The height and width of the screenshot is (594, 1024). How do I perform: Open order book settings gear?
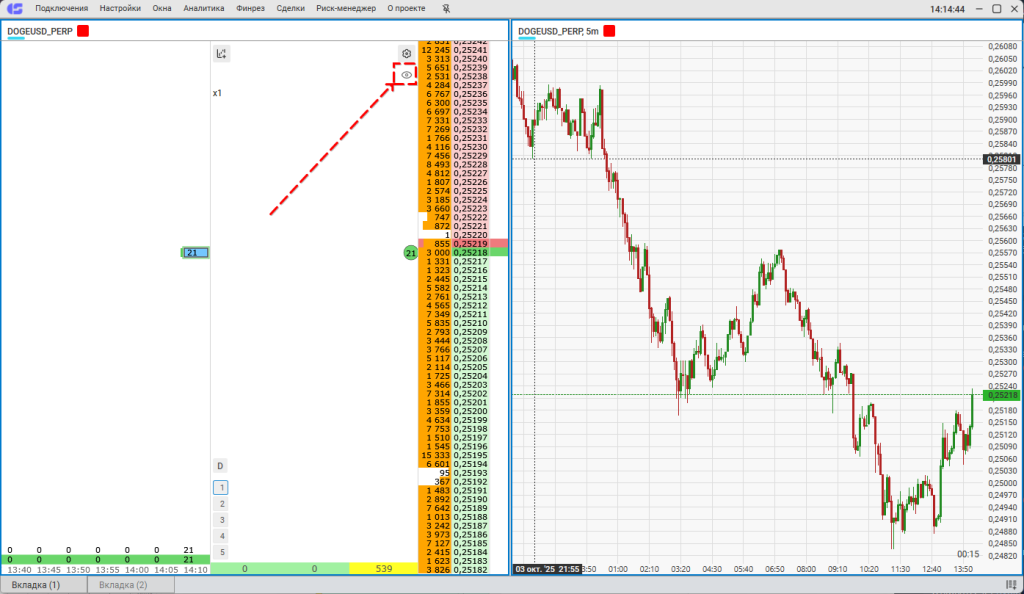(406, 54)
